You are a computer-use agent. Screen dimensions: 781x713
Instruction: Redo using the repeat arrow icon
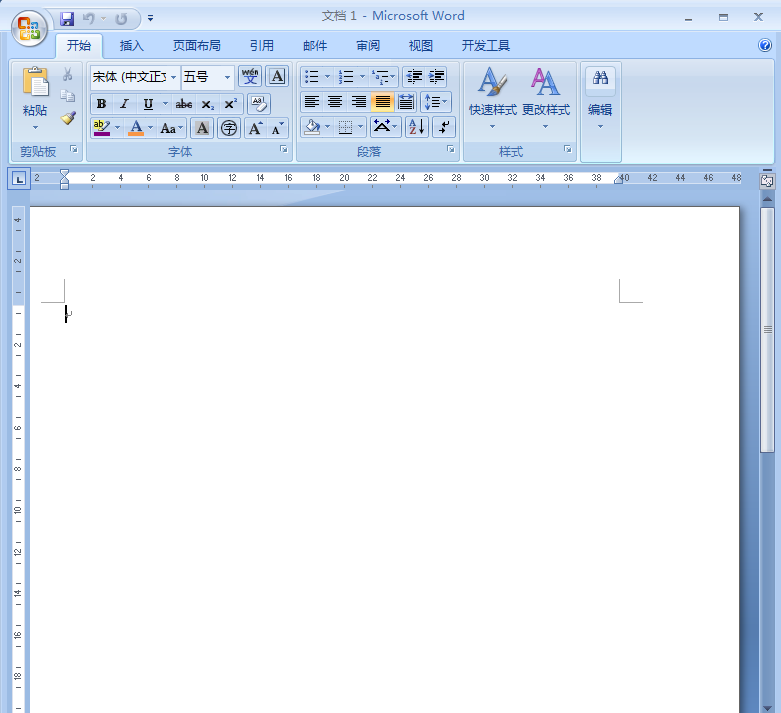pos(121,19)
